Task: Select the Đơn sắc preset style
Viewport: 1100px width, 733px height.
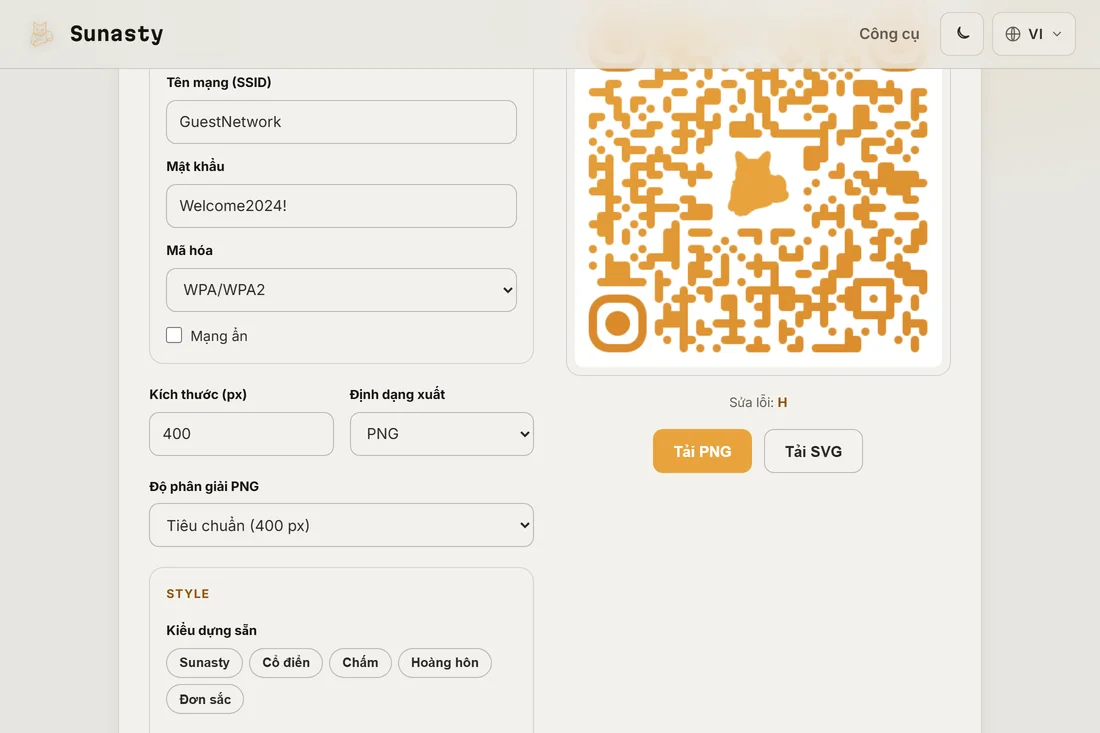Action: pyautogui.click(x=205, y=699)
